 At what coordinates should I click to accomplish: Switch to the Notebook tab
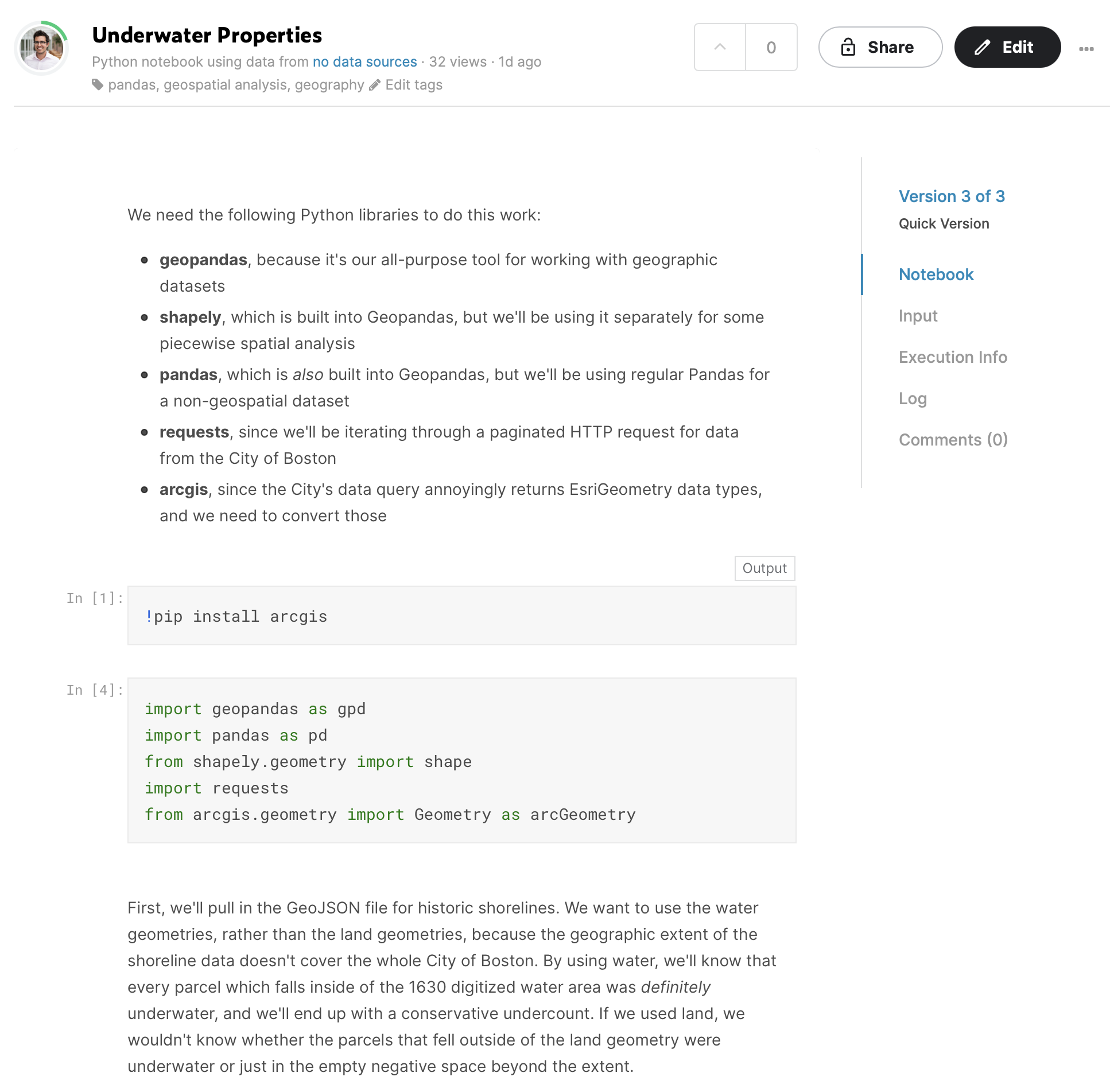coord(936,274)
